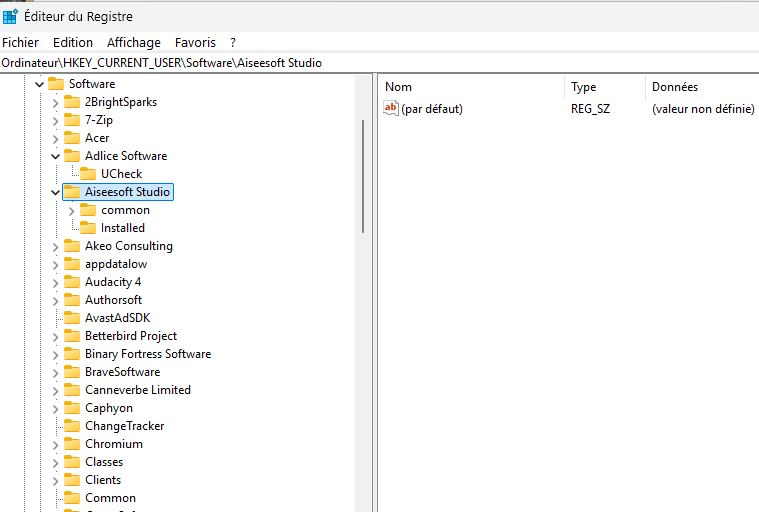759x512 pixels.
Task: Expand the Caphyon key
Action: point(55,409)
